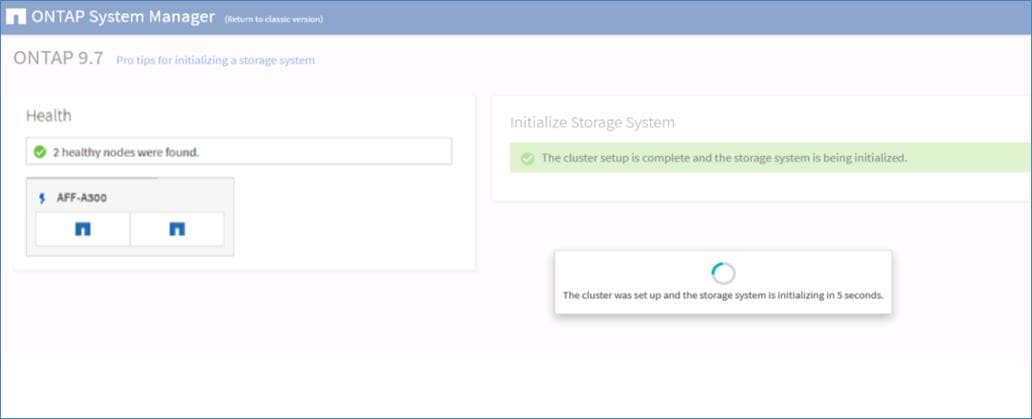The width and height of the screenshot is (1032, 419).
Task: Open Pro tips for initializing a storage system
Action: pyautogui.click(x=215, y=60)
